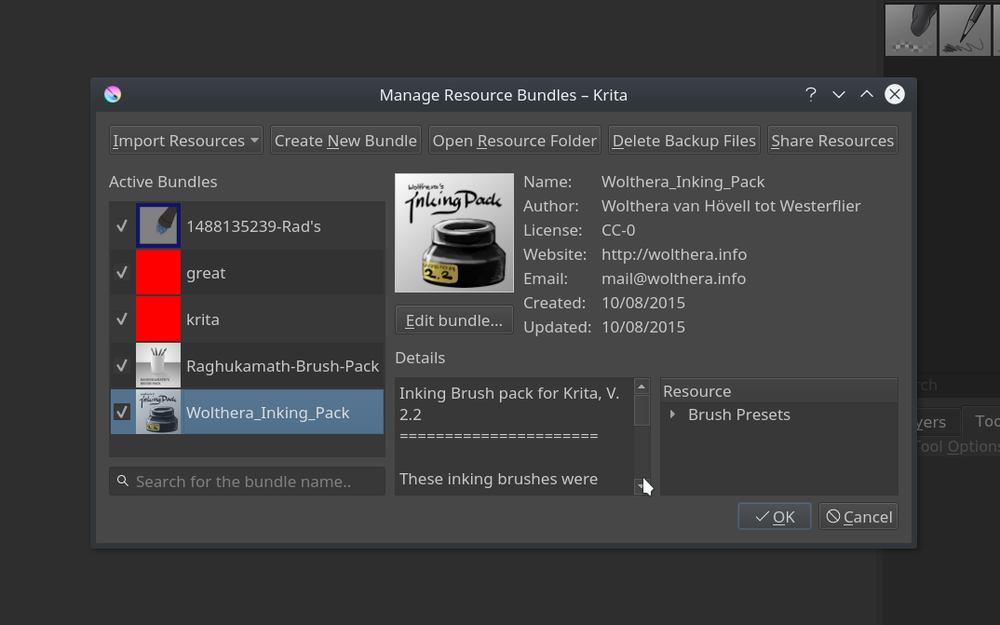
Task: Disable the great bundle checkbox
Action: pyautogui.click(x=122, y=273)
